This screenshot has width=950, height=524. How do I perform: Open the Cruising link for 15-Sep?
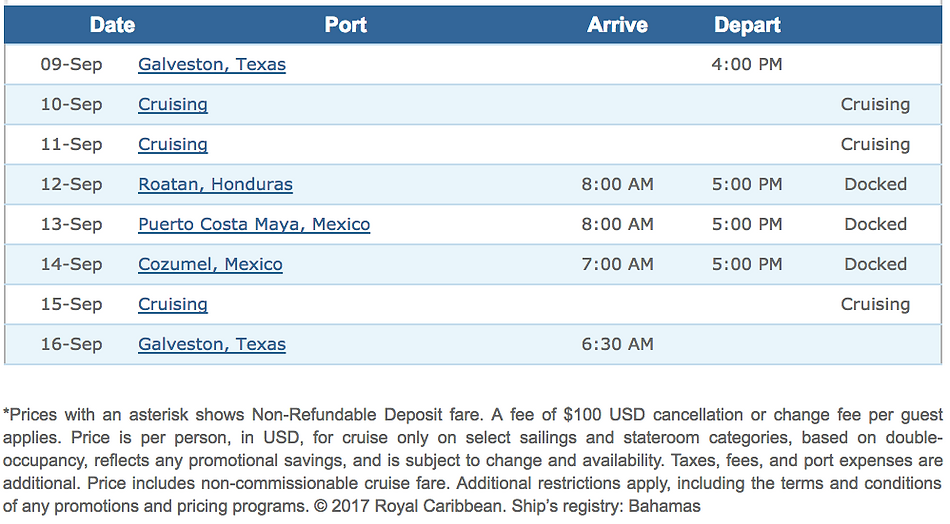(x=173, y=304)
